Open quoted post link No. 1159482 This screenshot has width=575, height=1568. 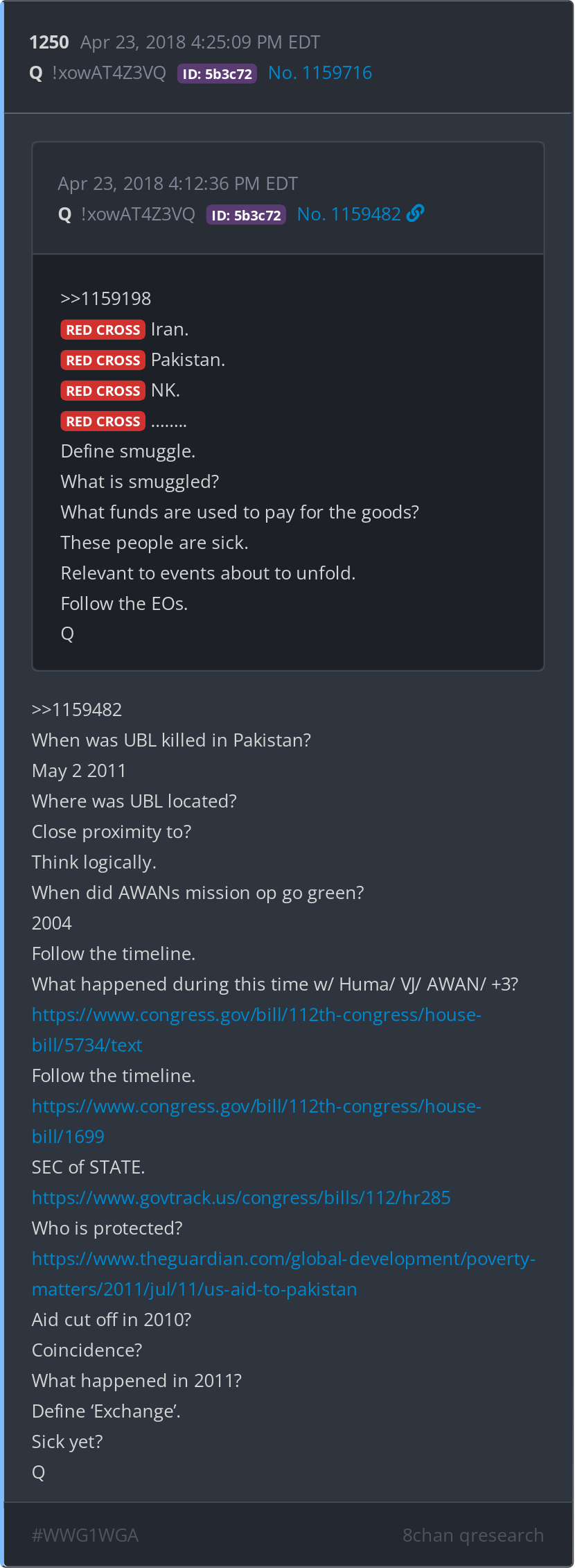(x=349, y=214)
